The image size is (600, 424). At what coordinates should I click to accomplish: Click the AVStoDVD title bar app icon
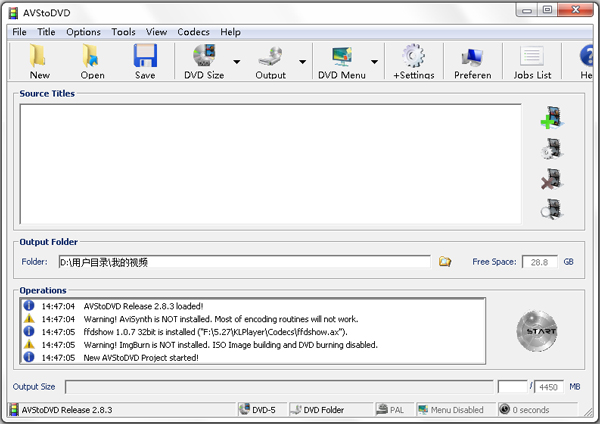(x=14, y=13)
